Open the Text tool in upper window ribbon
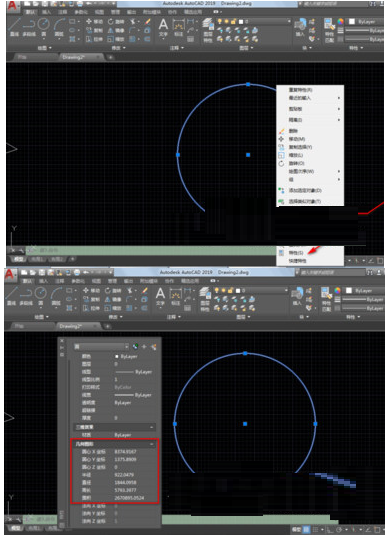The width and height of the screenshot is (385, 536). pyautogui.click(x=163, y=27)
